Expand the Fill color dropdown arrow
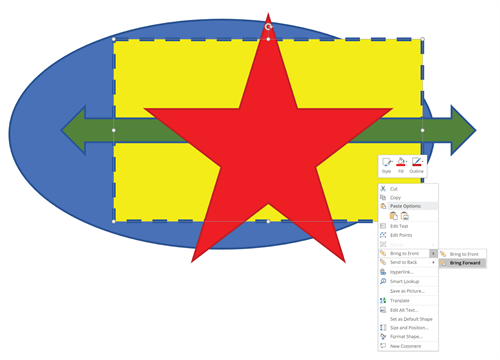 tap(407, 162)
